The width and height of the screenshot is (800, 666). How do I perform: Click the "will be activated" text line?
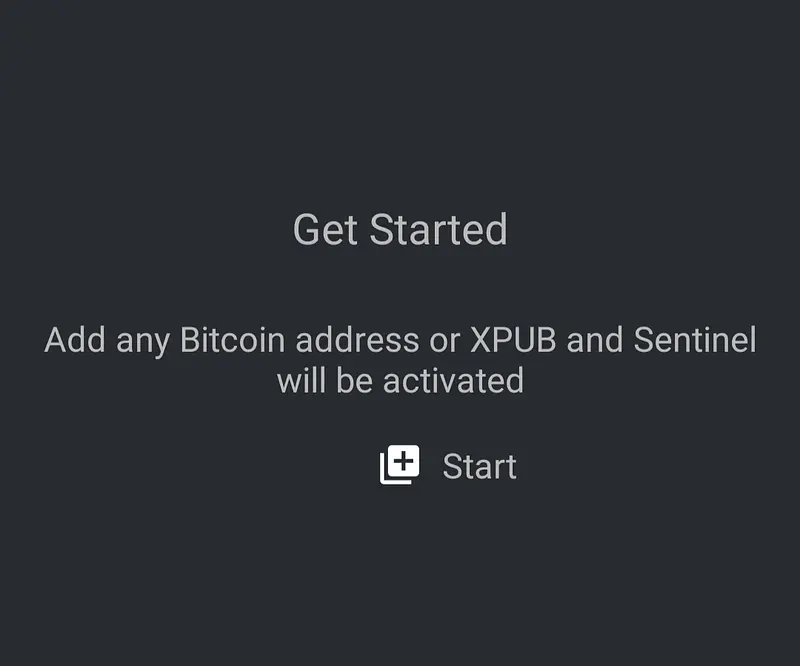[x=400, y=381]
